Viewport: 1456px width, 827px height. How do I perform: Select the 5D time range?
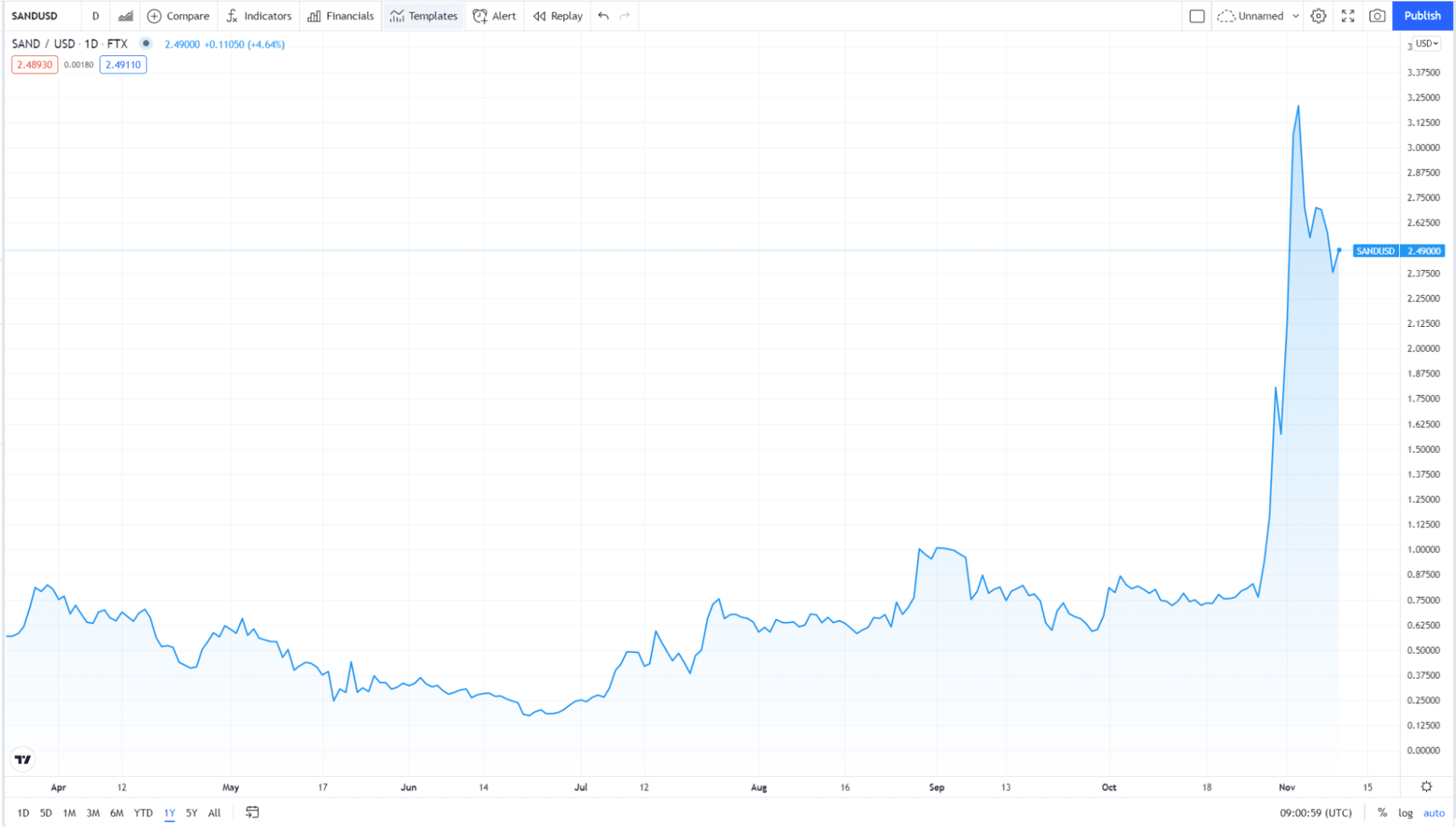(46, 813)
